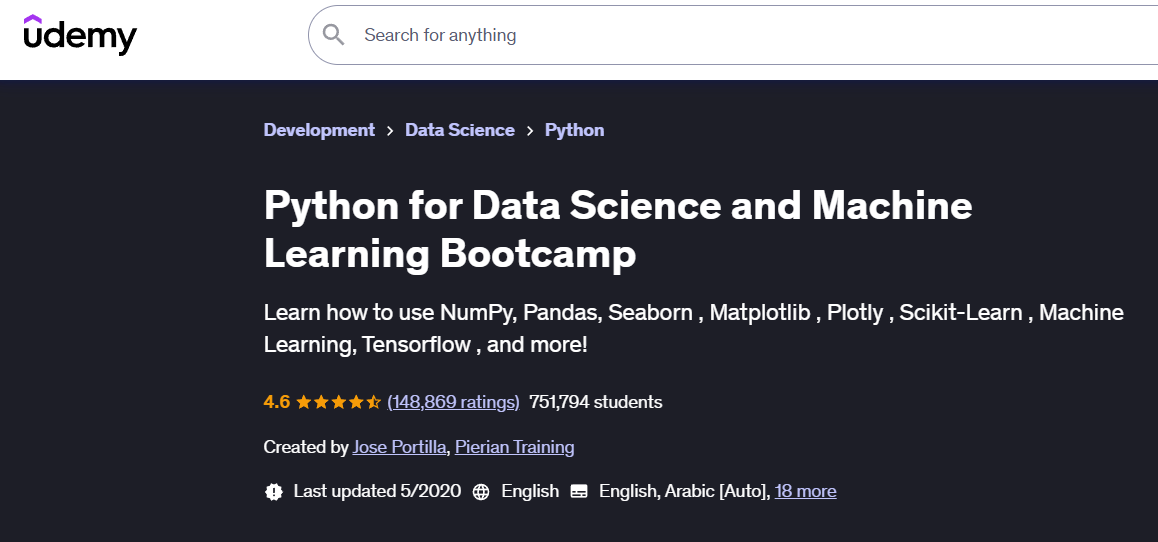Open the Udemy logo home link
The image size is (1158, 542).
click(x=80, y=34)
